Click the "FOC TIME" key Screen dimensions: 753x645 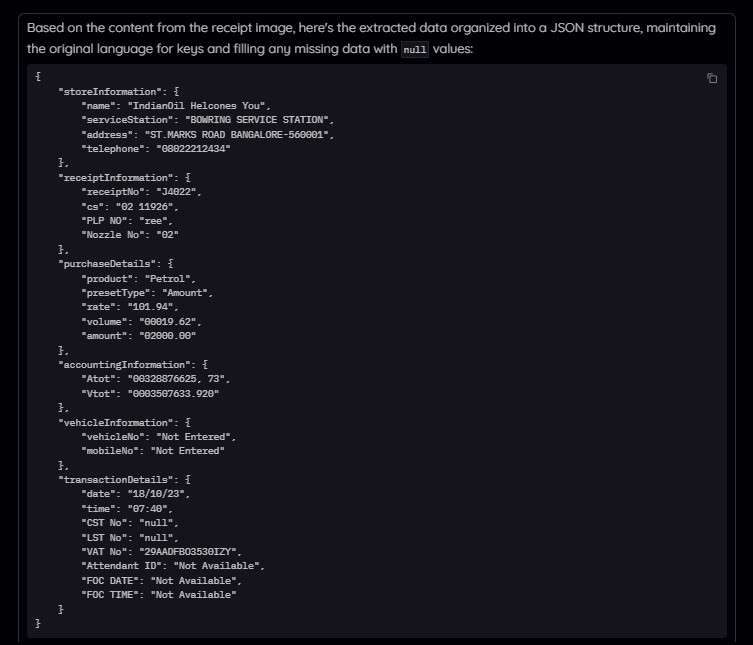[x=110, y=595]
